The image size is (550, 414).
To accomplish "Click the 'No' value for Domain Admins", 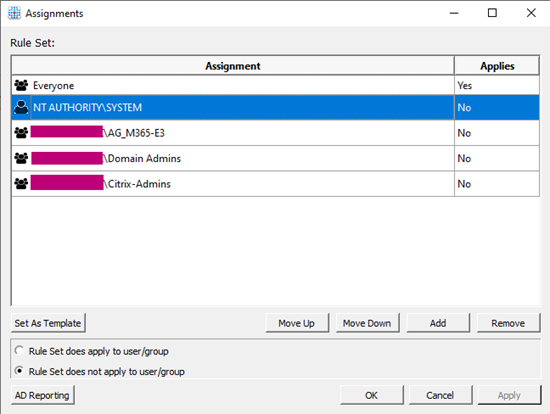I will (x=464, y=158).
